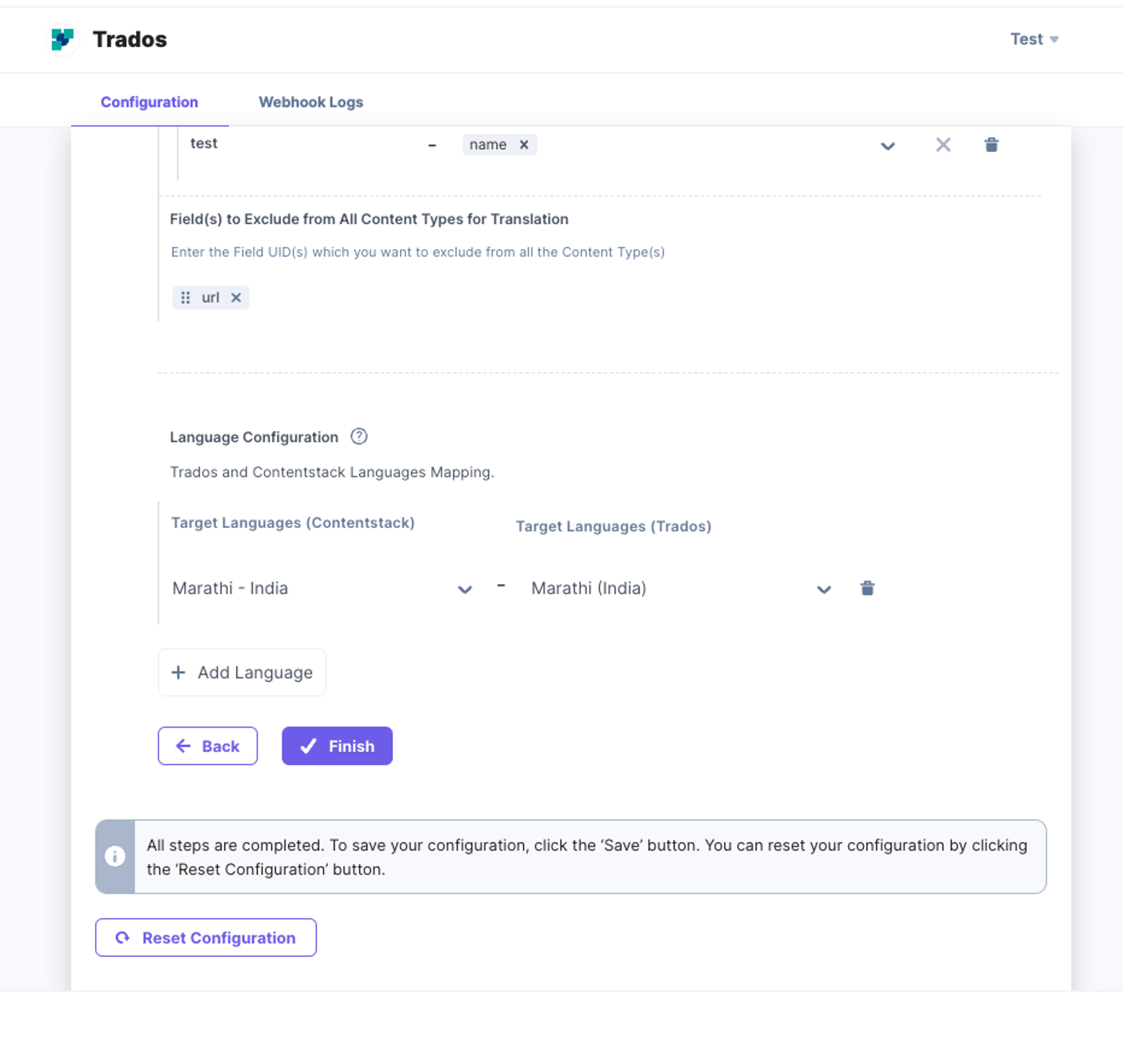Switch to the Webhook Logs tab
This screenshot has height=1064, width=1123.
pyautogui.click(x=311, y=102)
